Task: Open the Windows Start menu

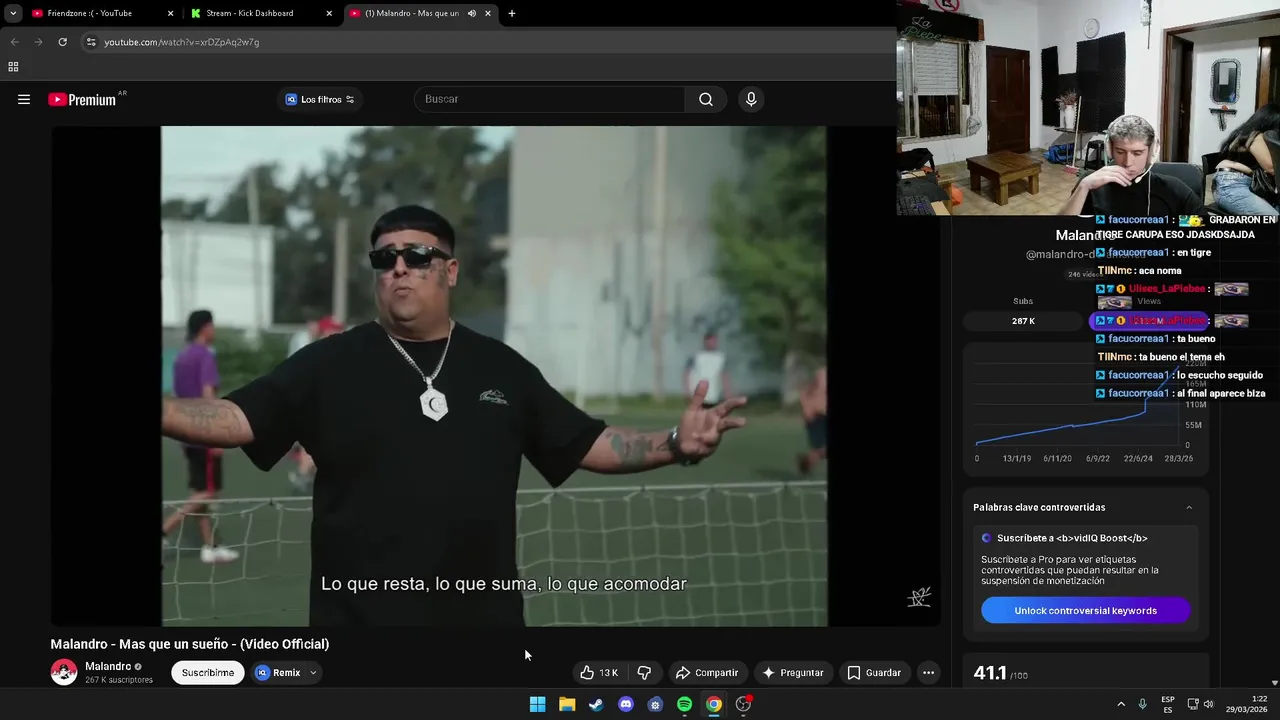Action: click(x=537, y=704)
